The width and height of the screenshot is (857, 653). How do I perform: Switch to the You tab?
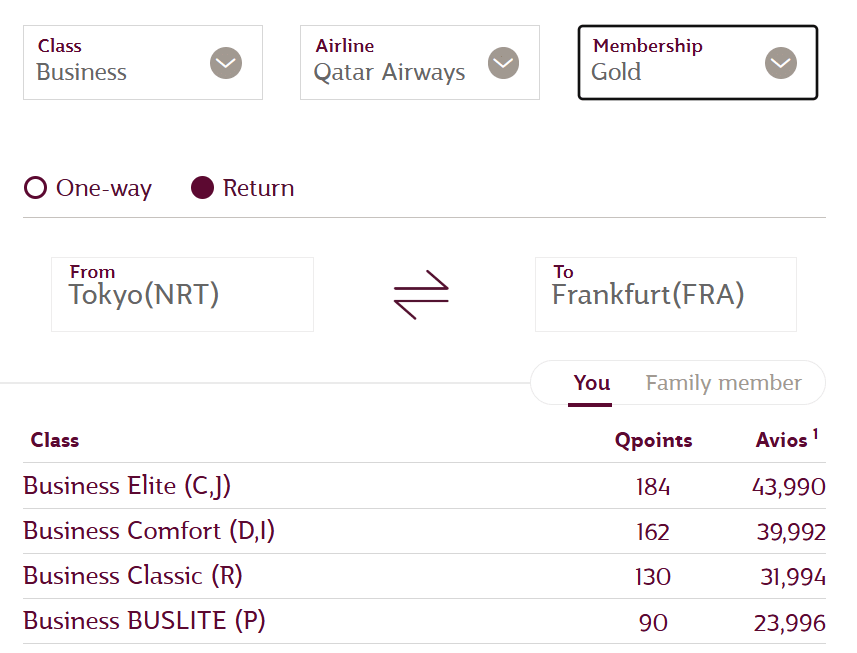click(591, 383)
